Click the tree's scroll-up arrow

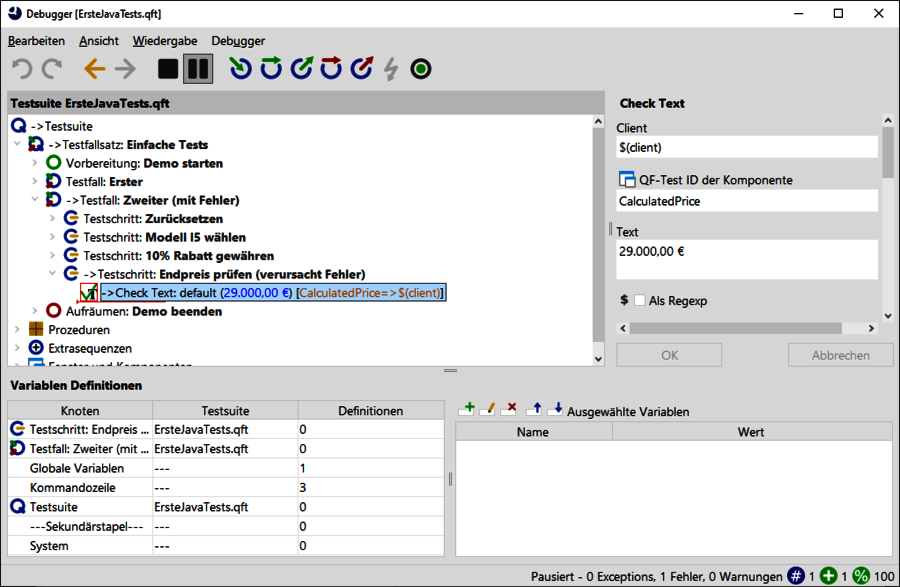tap(599, 122)
